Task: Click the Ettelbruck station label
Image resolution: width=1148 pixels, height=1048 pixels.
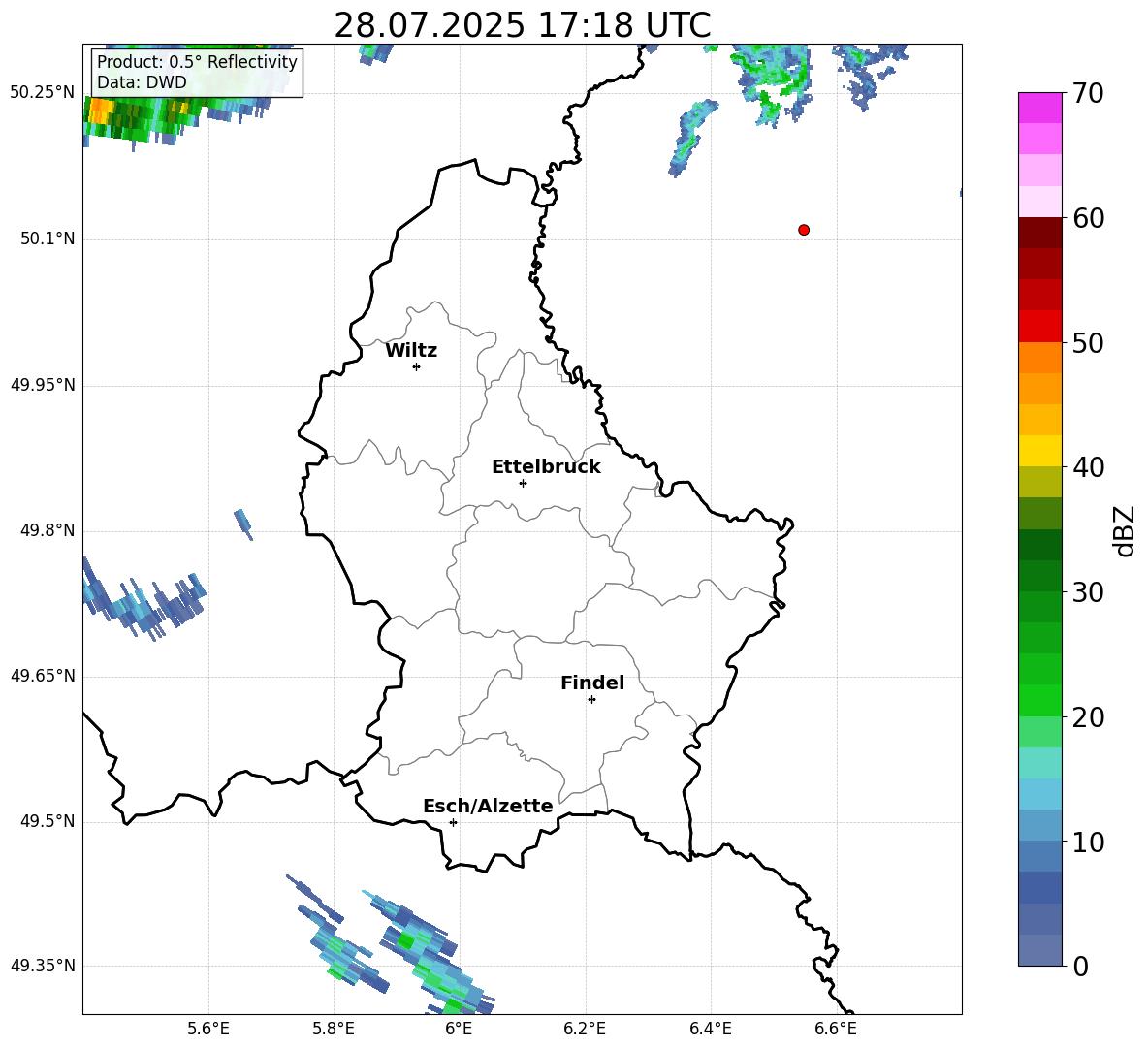Action: click(546, 467)
